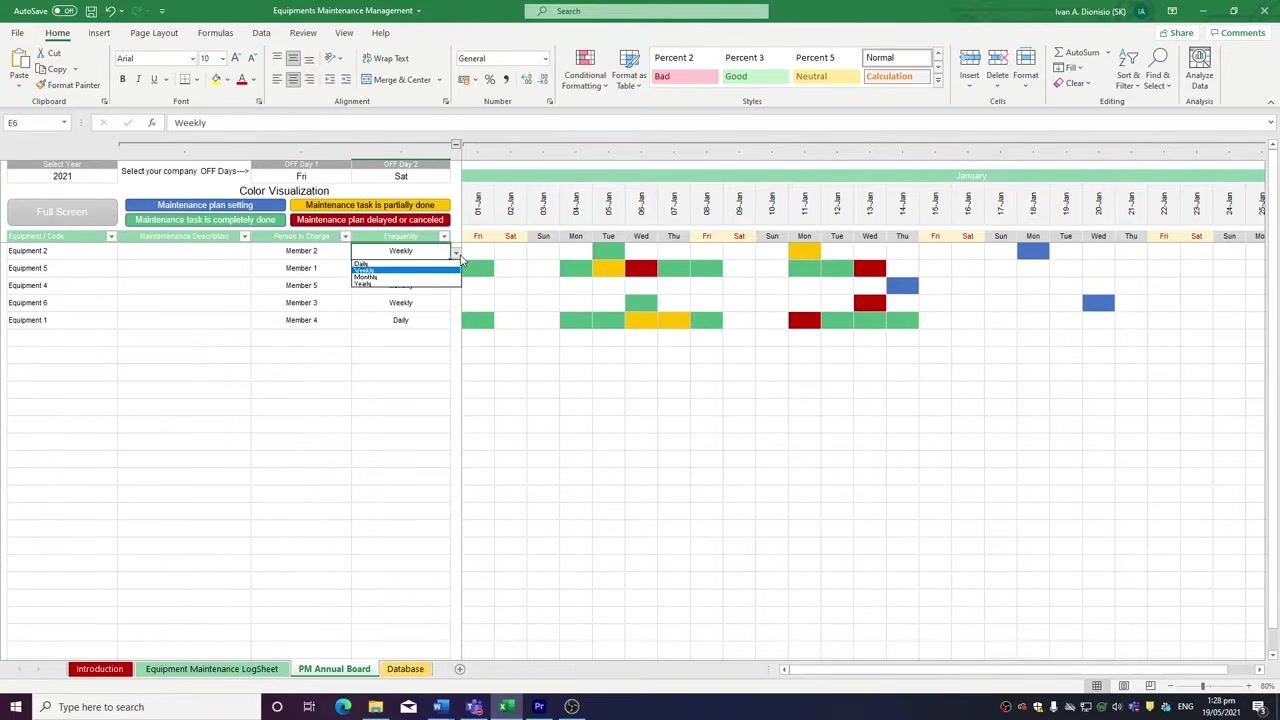Open Conditional Formatting
Screen dimensions: 1280x720
point(585,70)
